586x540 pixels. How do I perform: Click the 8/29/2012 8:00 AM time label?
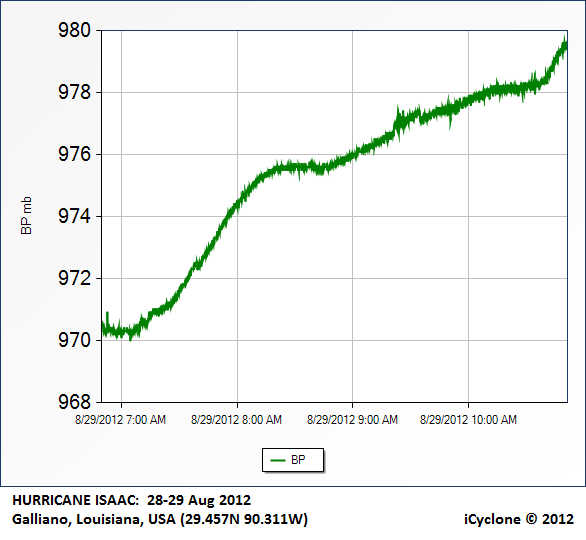[237, 420]
